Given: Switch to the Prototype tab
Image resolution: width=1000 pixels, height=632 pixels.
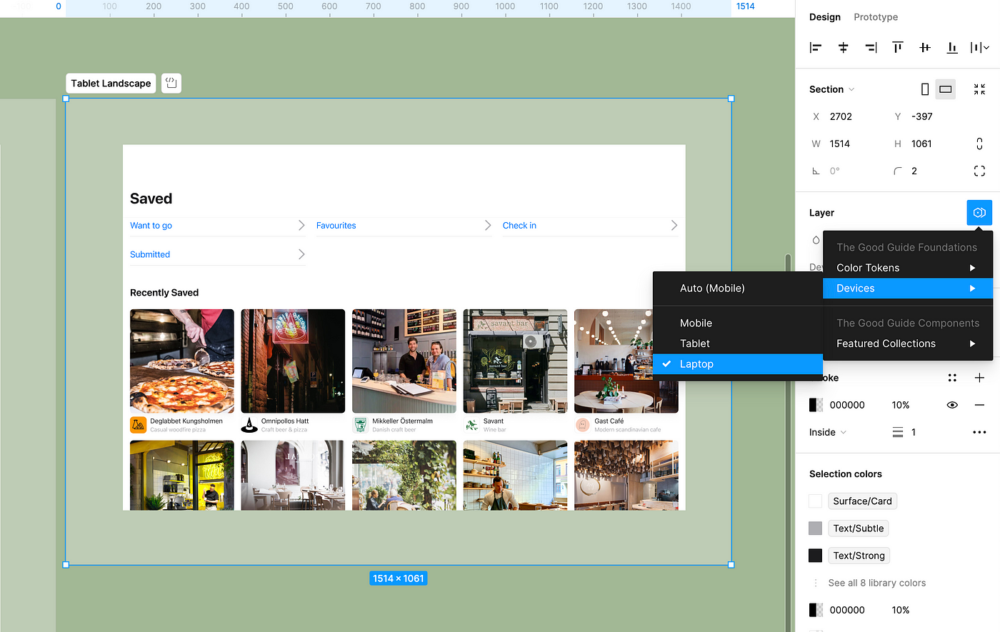Looking at the screenshot, I should click(x=875, y=17).
